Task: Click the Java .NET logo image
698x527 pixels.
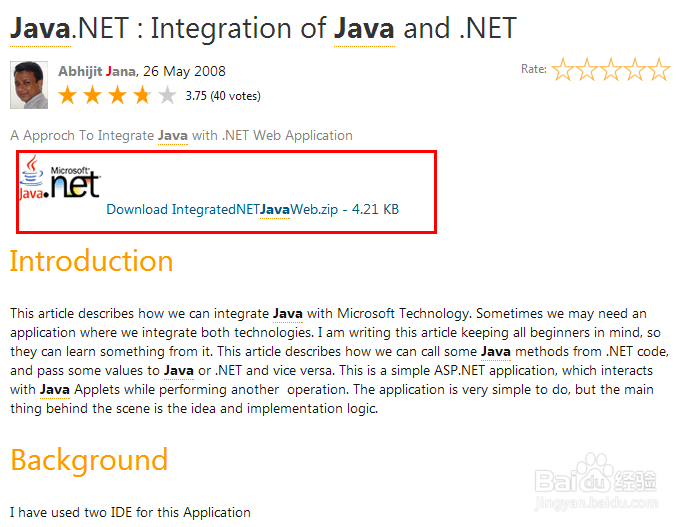Action: (x=60, y=177)
